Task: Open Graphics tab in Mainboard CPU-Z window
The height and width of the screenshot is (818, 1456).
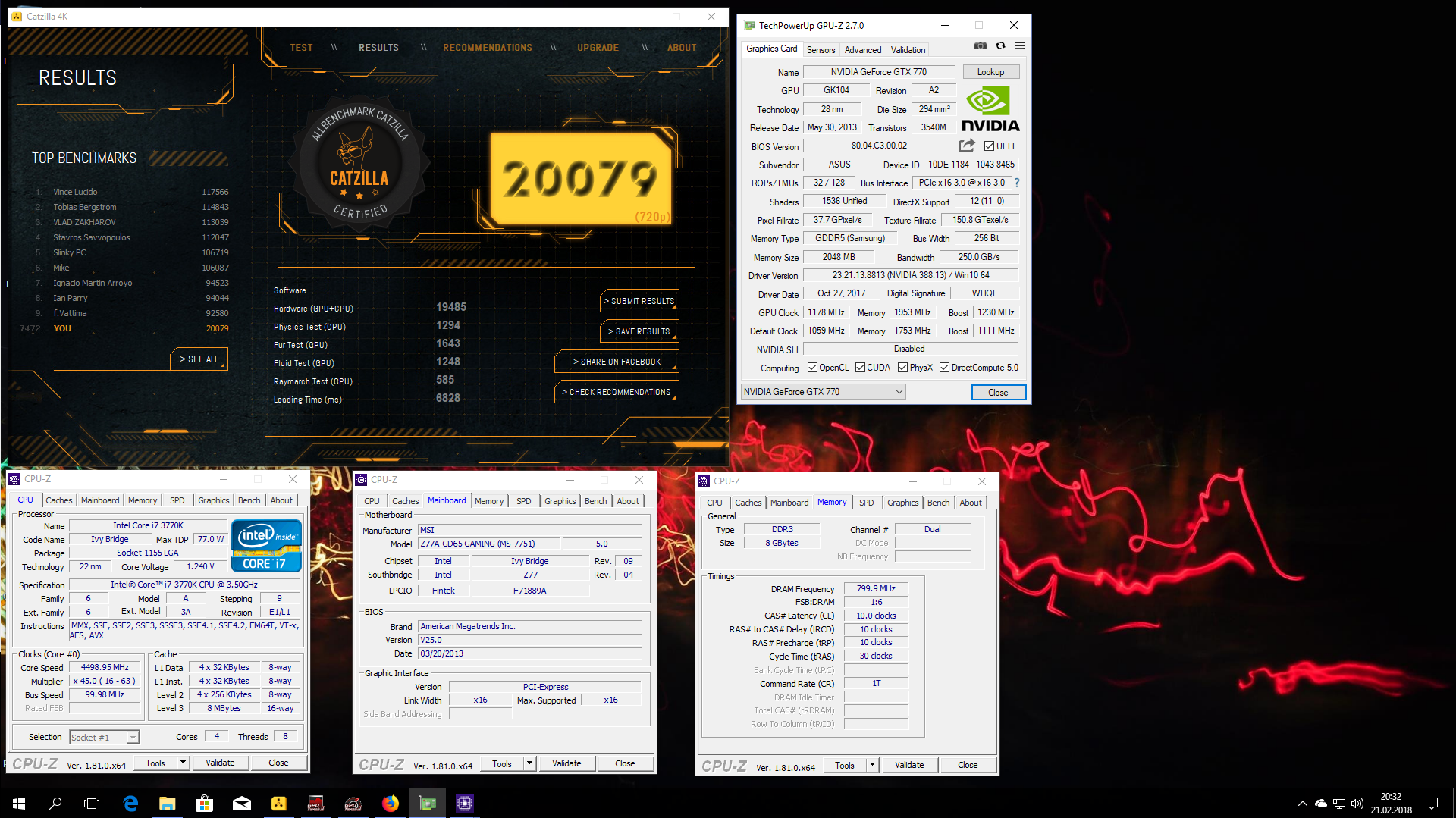Action: [x=560, y=501]
